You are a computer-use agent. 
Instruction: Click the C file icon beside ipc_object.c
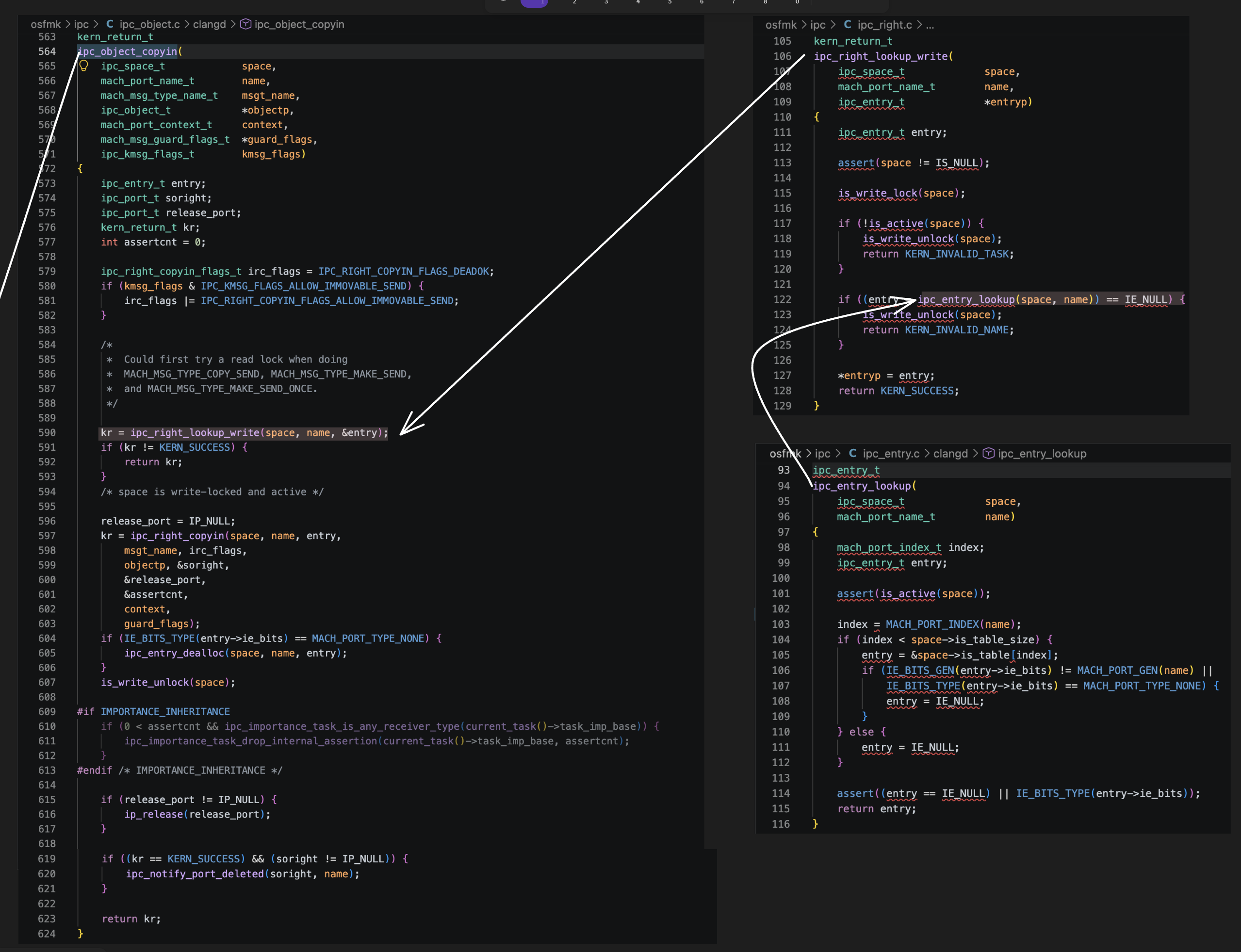110,24
